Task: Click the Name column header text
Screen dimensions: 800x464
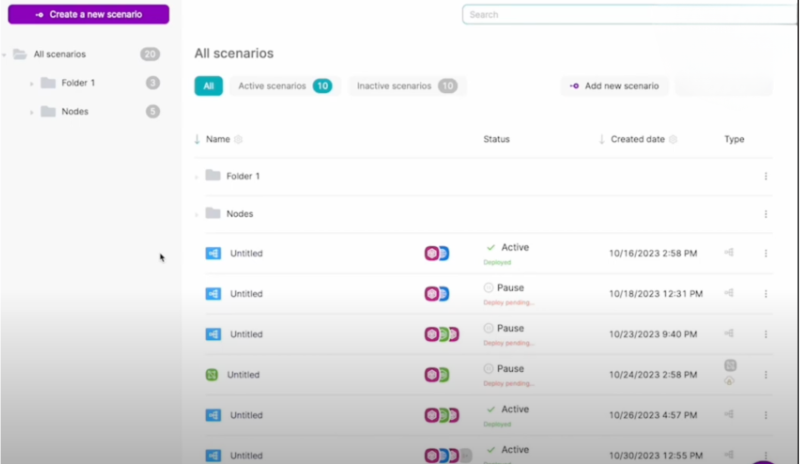Action: (218, 139)
